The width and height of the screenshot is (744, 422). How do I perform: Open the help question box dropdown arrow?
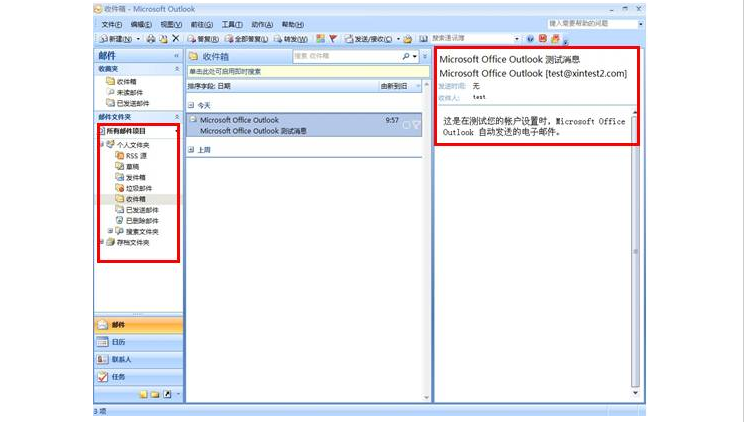point(641,24)
